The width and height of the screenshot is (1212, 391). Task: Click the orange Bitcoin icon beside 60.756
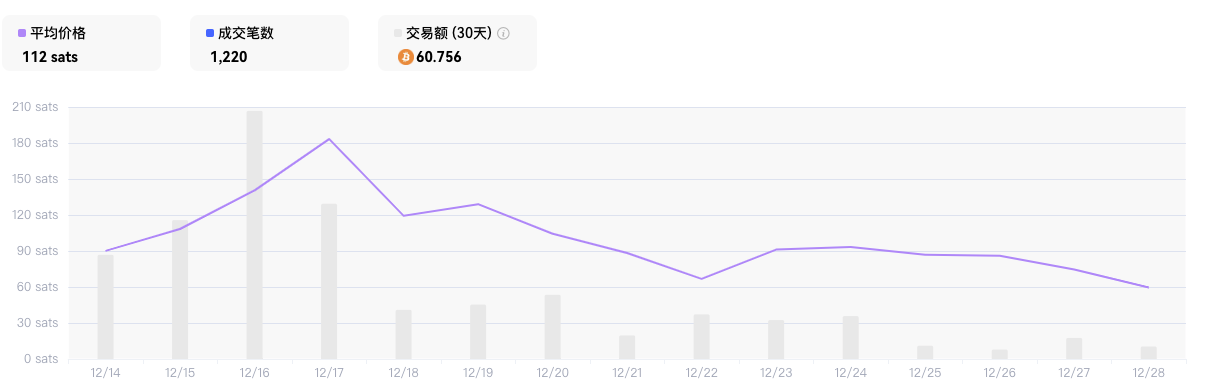[x=406, y=57]
